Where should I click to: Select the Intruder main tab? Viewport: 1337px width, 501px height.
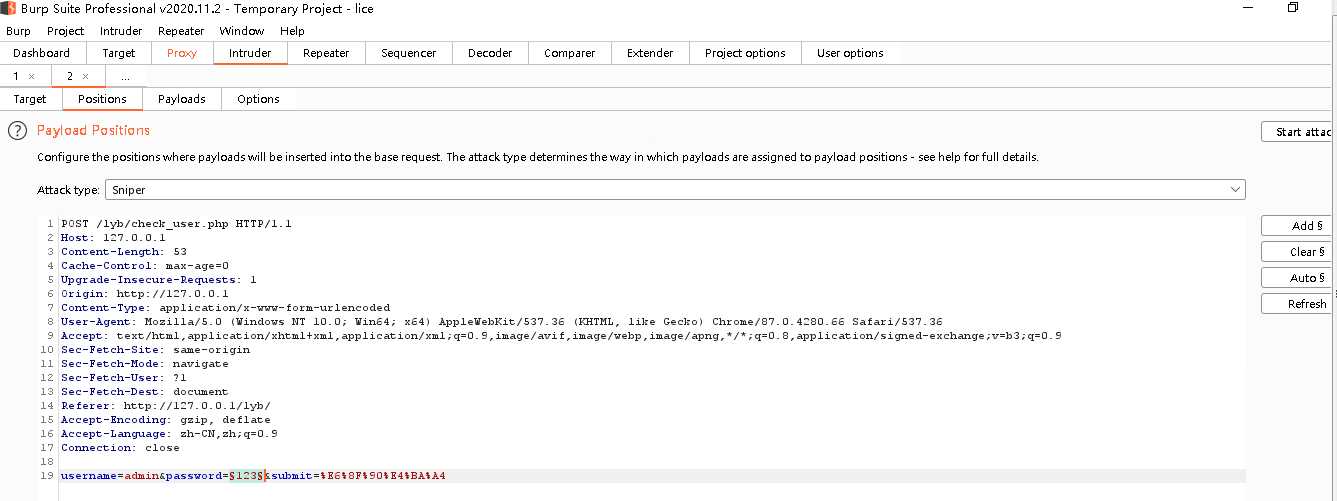250,53
